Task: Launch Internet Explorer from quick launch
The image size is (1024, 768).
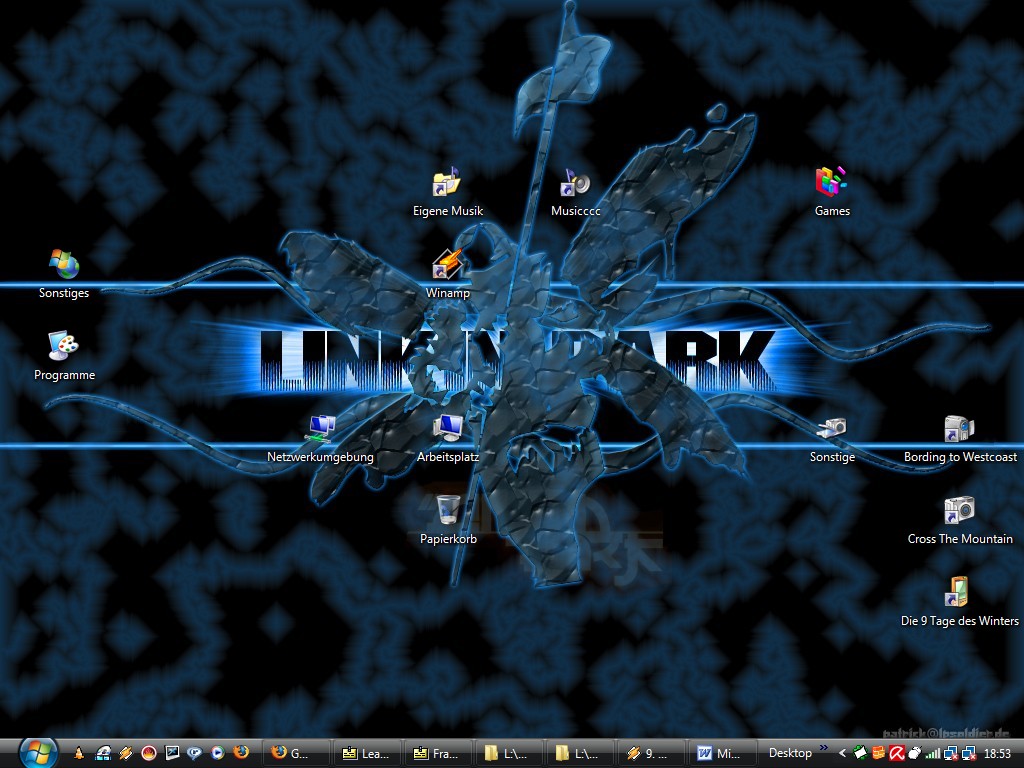Action: click(103, 753)
